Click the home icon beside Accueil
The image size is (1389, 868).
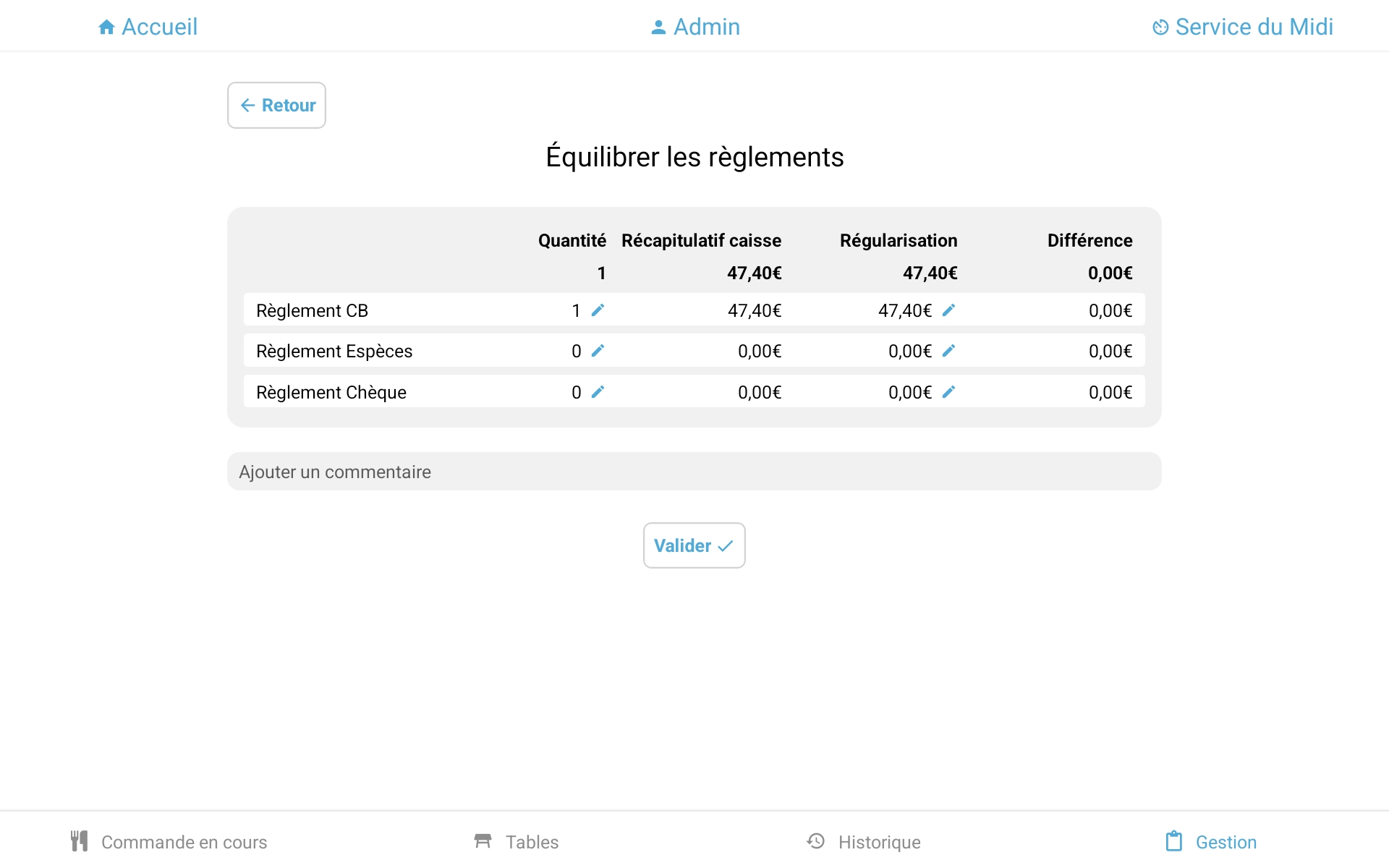point(106,27)
